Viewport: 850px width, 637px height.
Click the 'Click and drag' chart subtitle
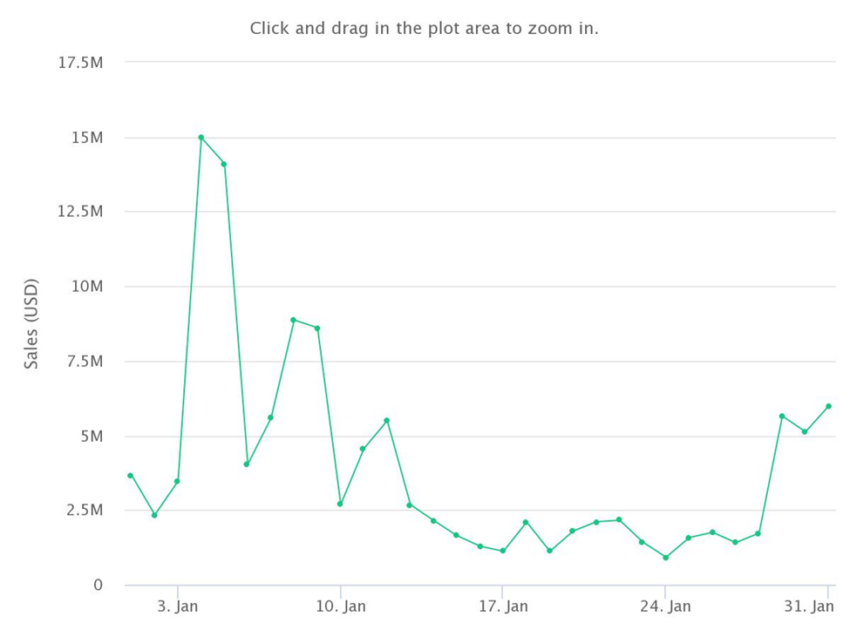pyautogui.click(x=424, y=28)
